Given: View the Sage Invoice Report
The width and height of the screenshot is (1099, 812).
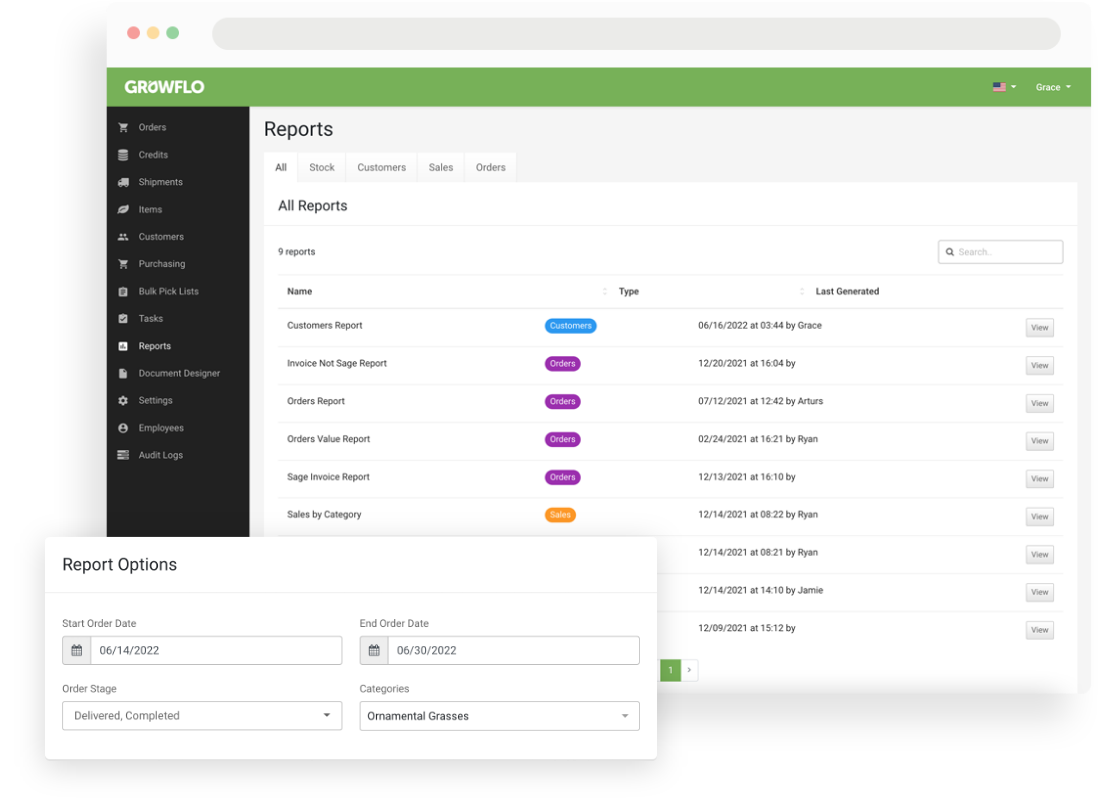Looking at the screenshot, I should (1039, 479).
